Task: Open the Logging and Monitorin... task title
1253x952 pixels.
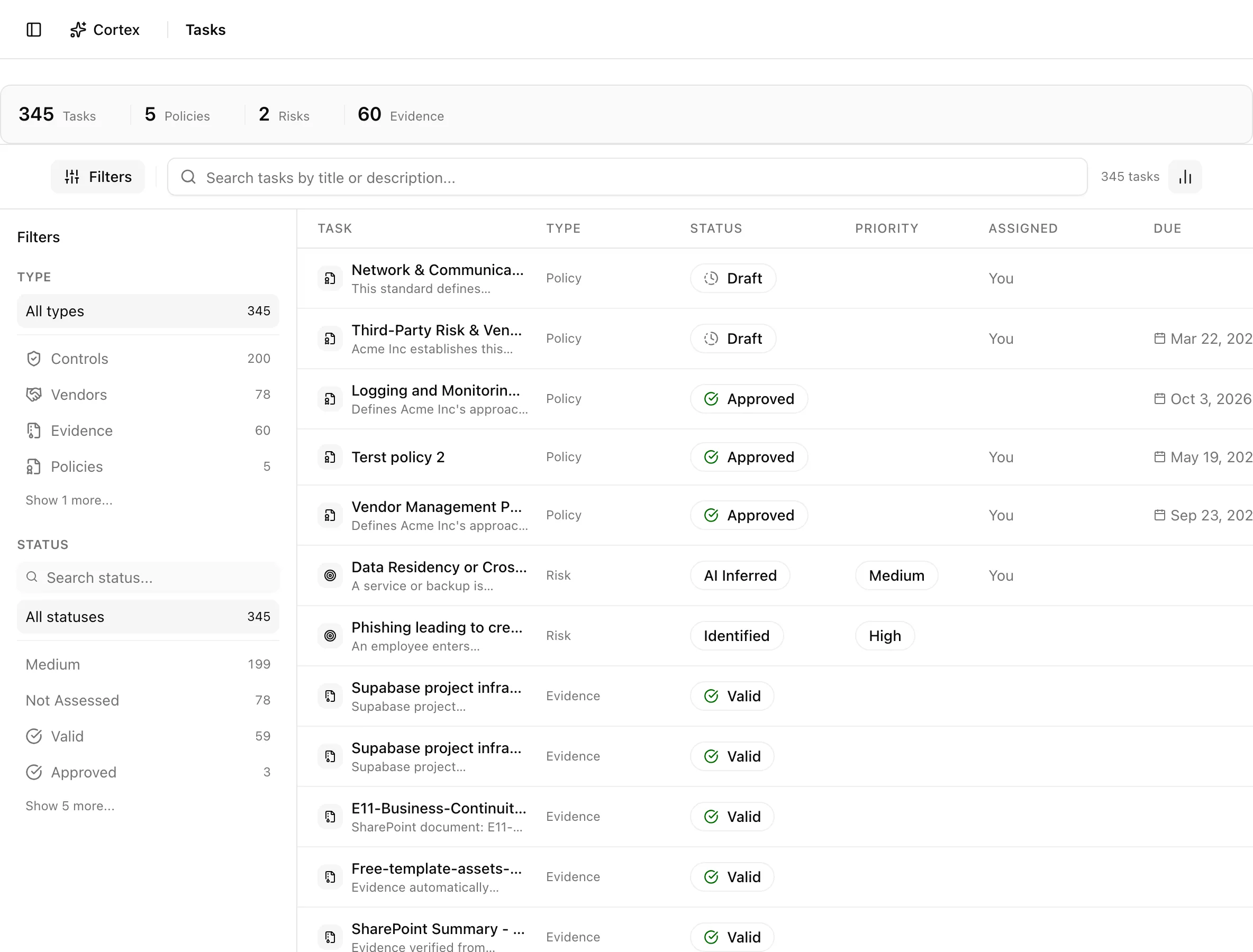Action: [x=435, y=390]
